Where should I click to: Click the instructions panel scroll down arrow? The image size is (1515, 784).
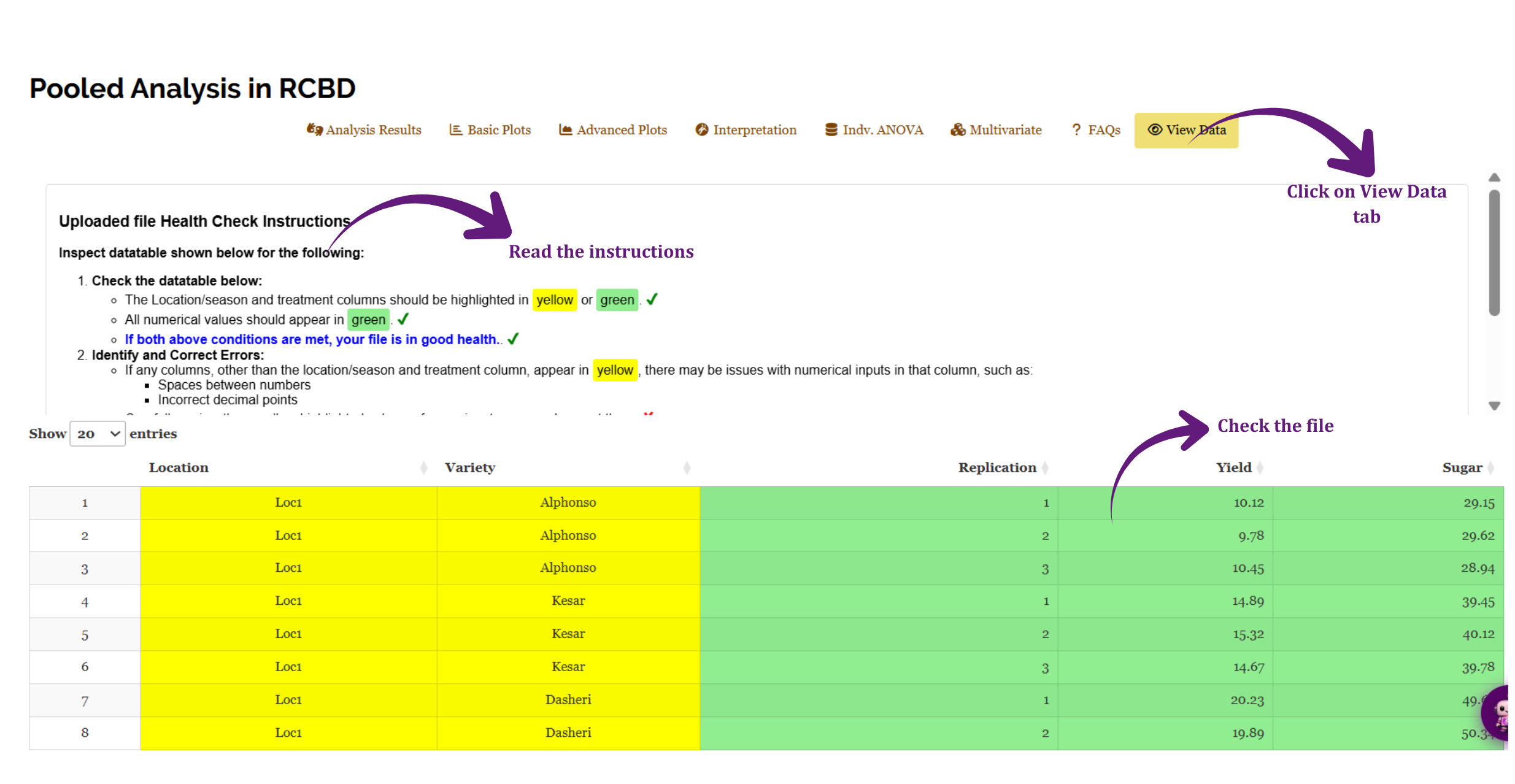pyautogui.click(x=1495, y=405)
